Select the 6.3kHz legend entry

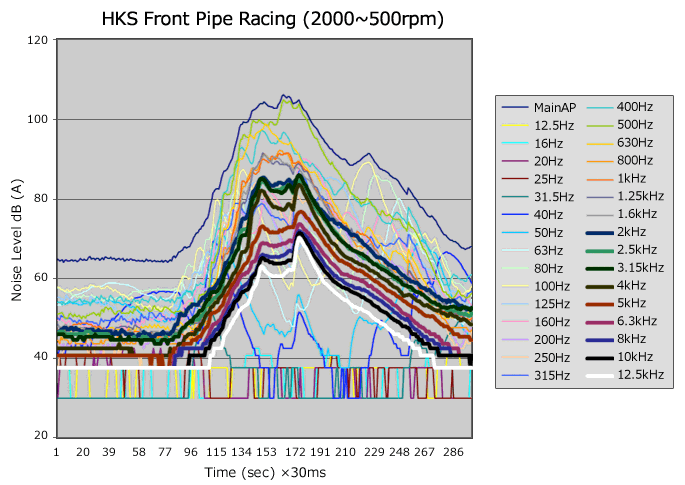(621, 321)
